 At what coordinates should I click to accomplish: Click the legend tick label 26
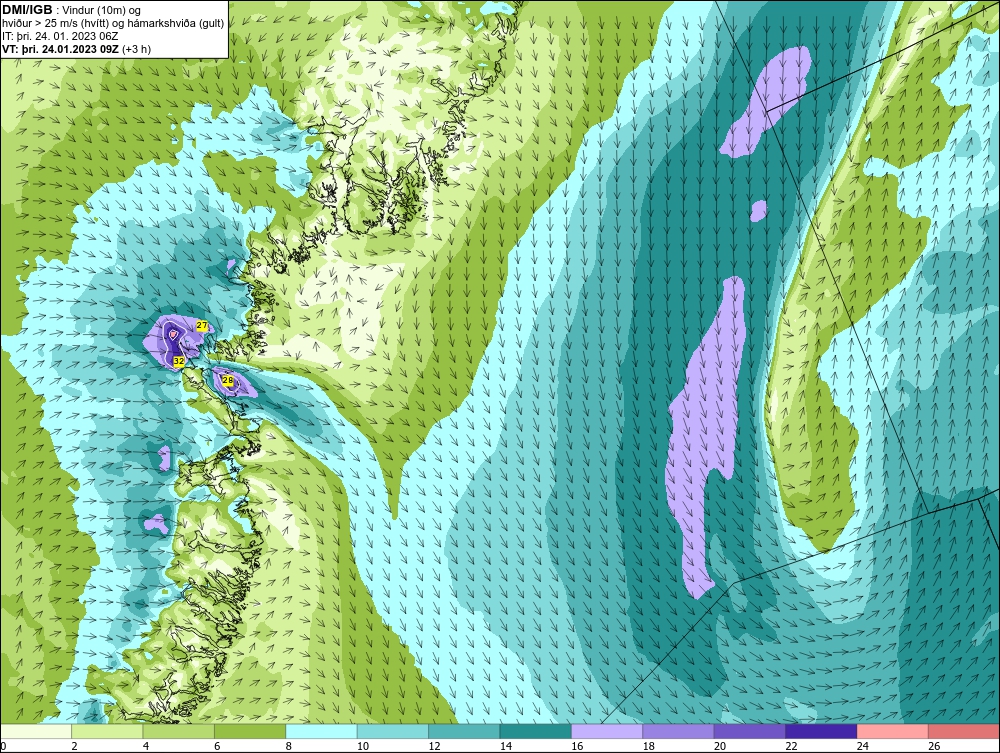pyautogui.click(x=934, y=746)
